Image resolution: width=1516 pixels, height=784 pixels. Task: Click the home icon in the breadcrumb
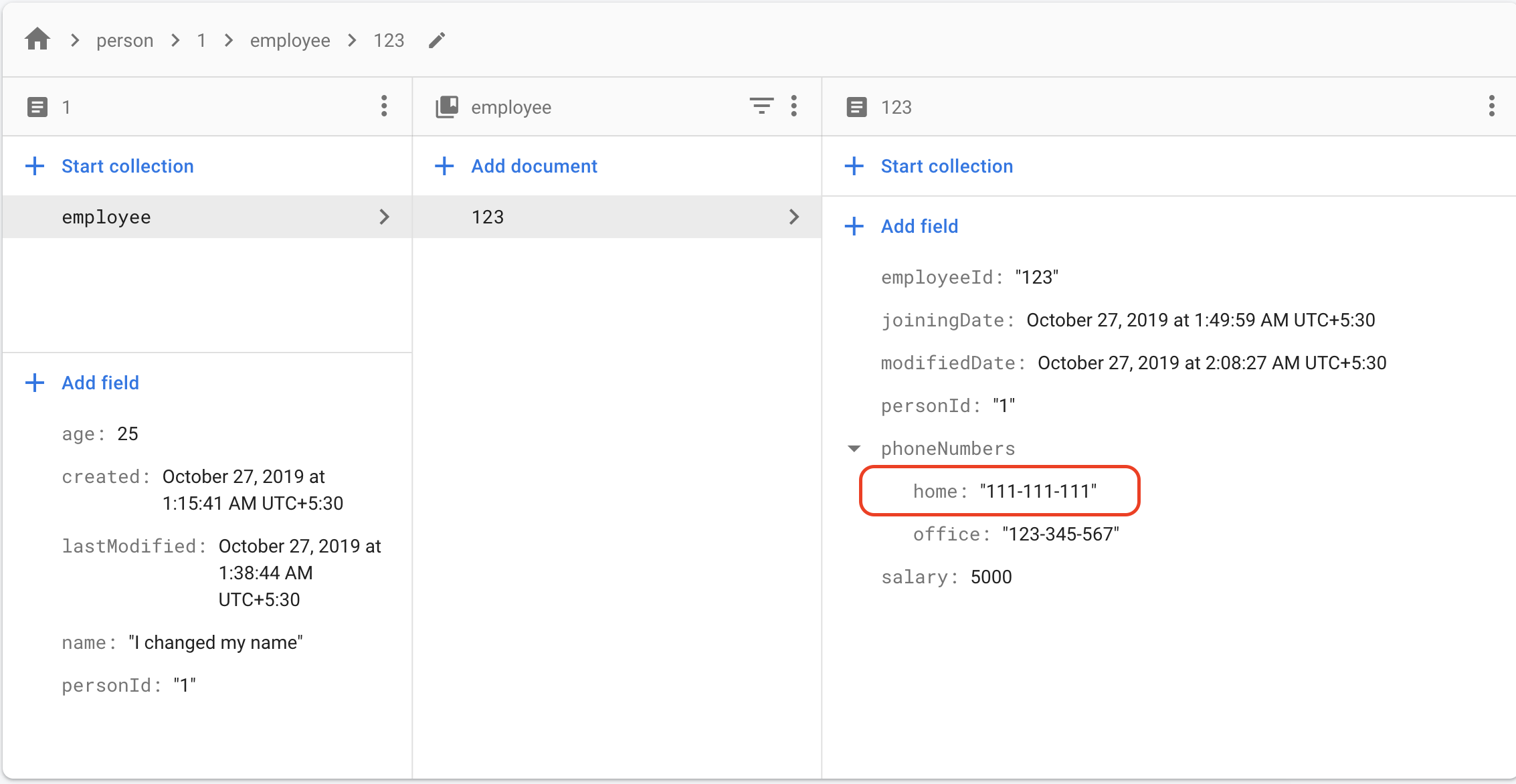tap(37, 39)
